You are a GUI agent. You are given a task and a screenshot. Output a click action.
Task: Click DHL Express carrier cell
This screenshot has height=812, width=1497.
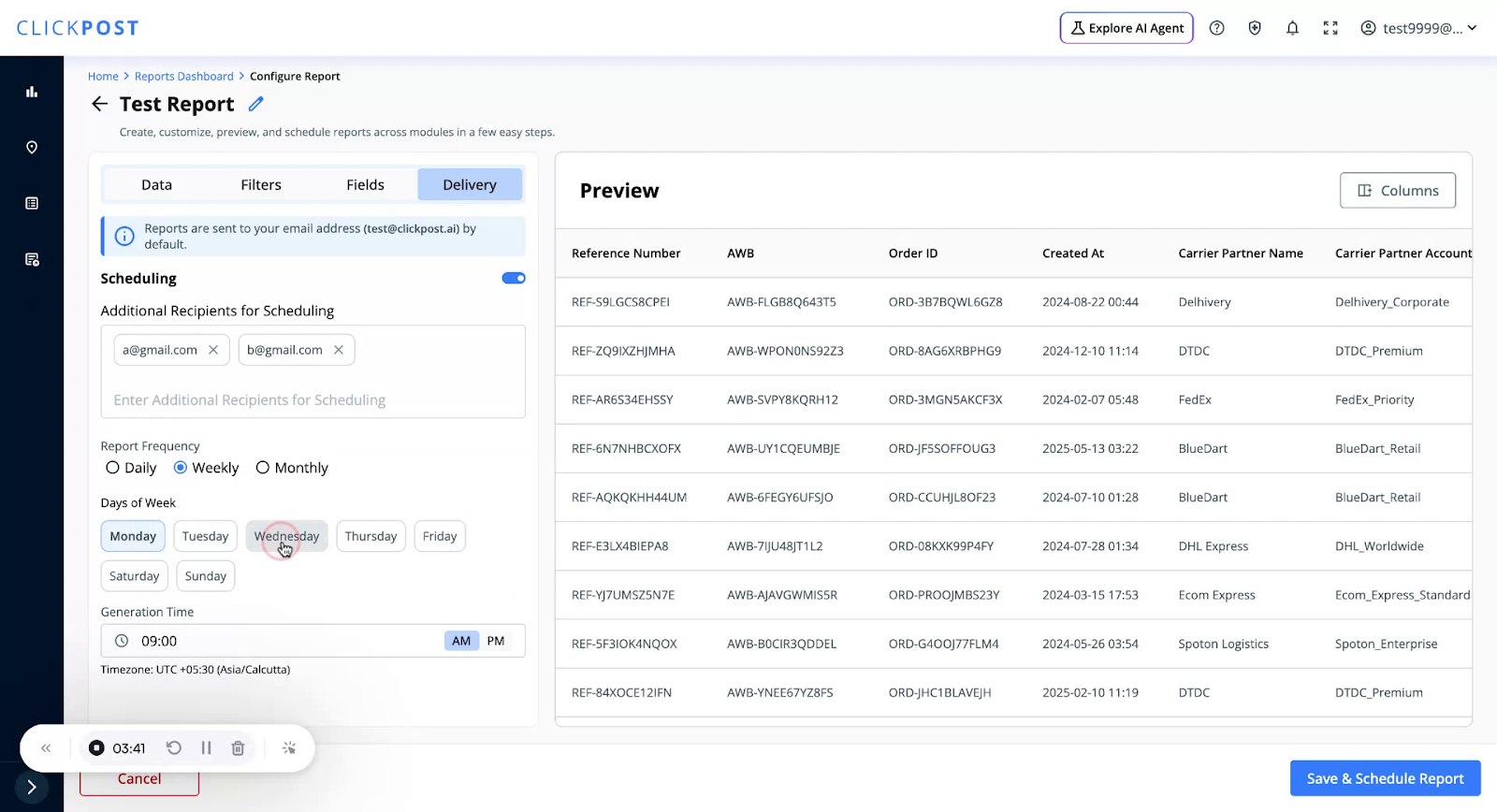click(1214, 546)
